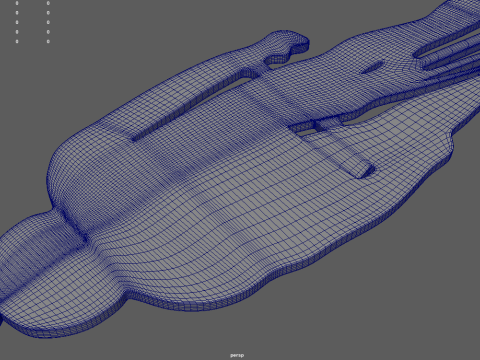The height and width of the screenshot is (360, 480).
Task: Select the small oval hole in the mesh
Action: [x=372, y=67]
